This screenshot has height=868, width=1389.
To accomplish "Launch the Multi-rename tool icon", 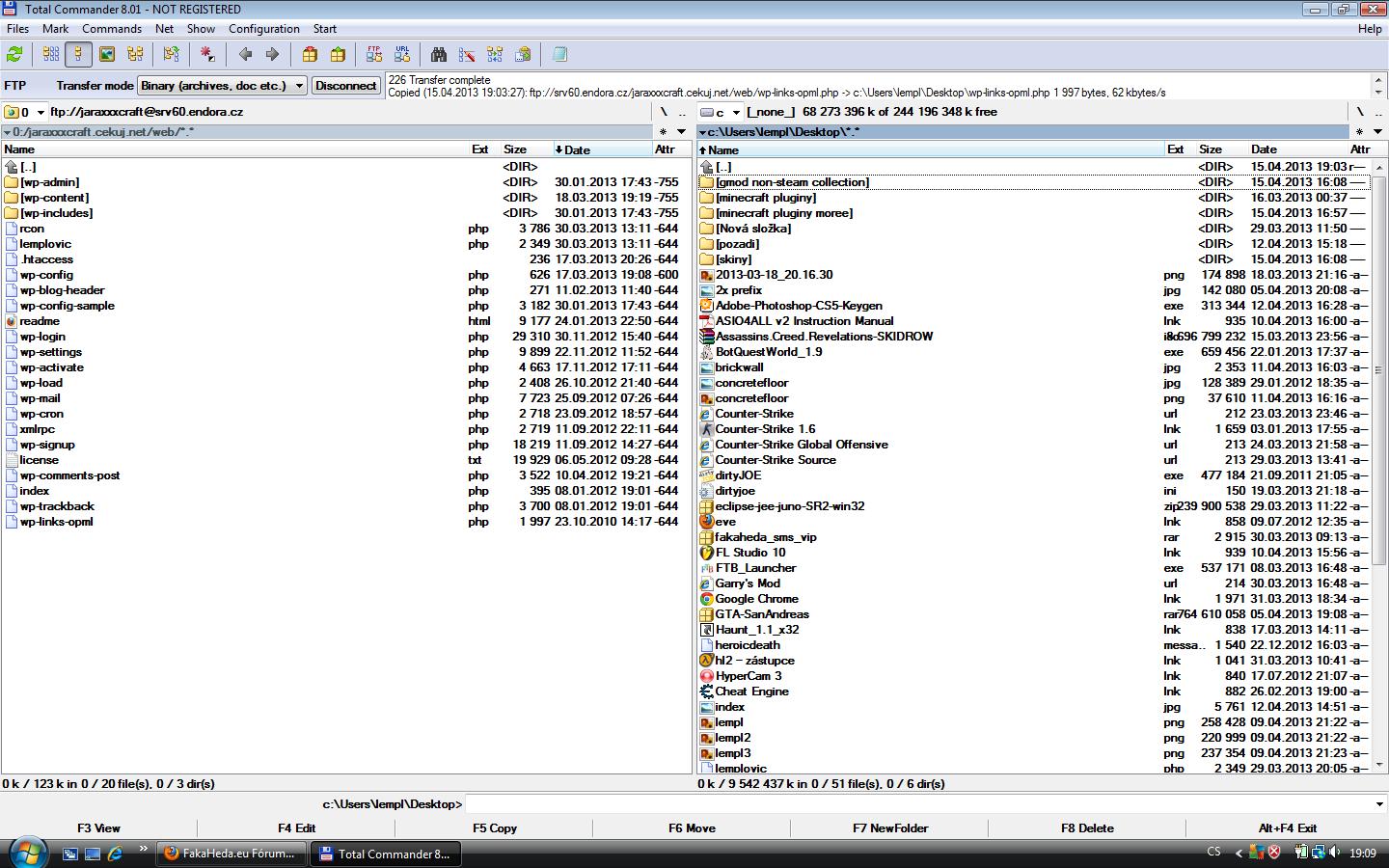I will tap(467, 55).
